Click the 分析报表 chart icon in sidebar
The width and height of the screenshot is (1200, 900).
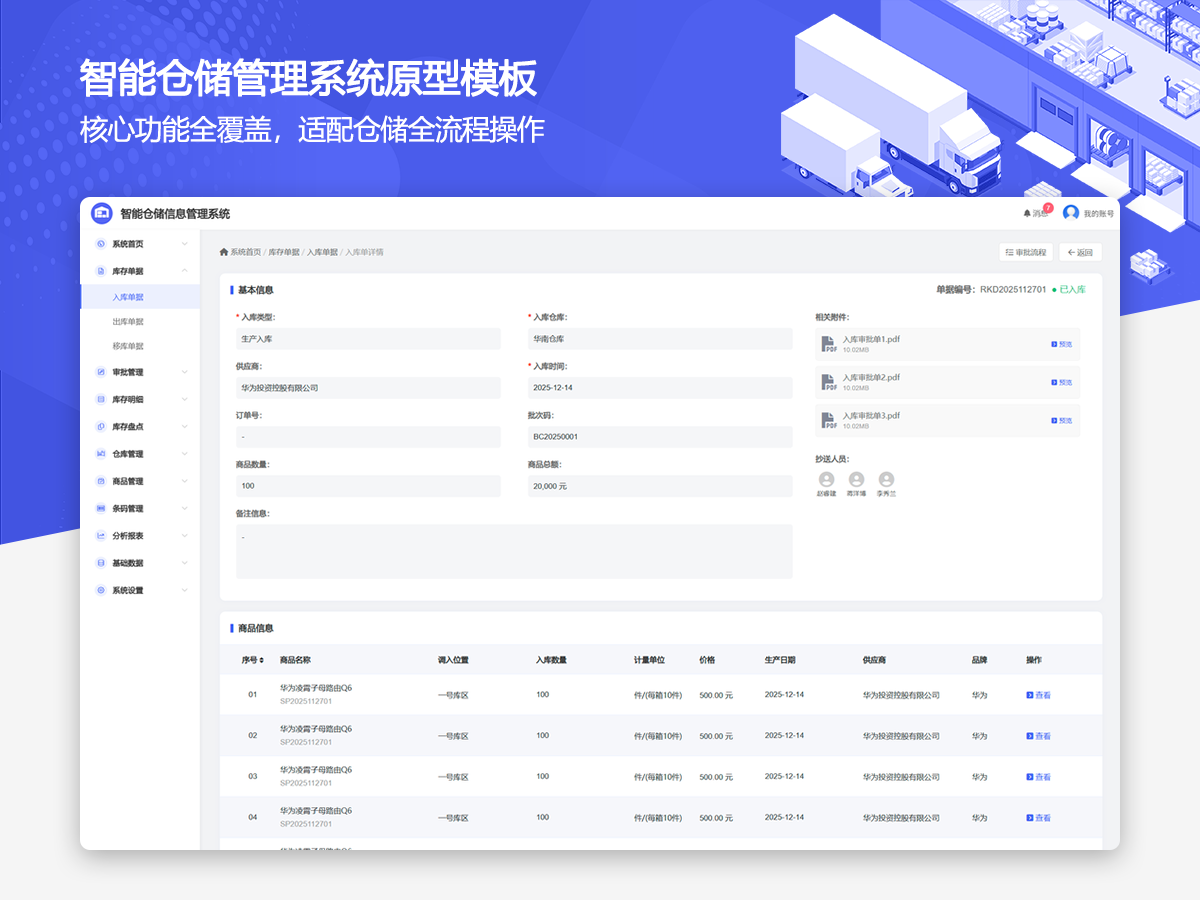tap(100, 536)
